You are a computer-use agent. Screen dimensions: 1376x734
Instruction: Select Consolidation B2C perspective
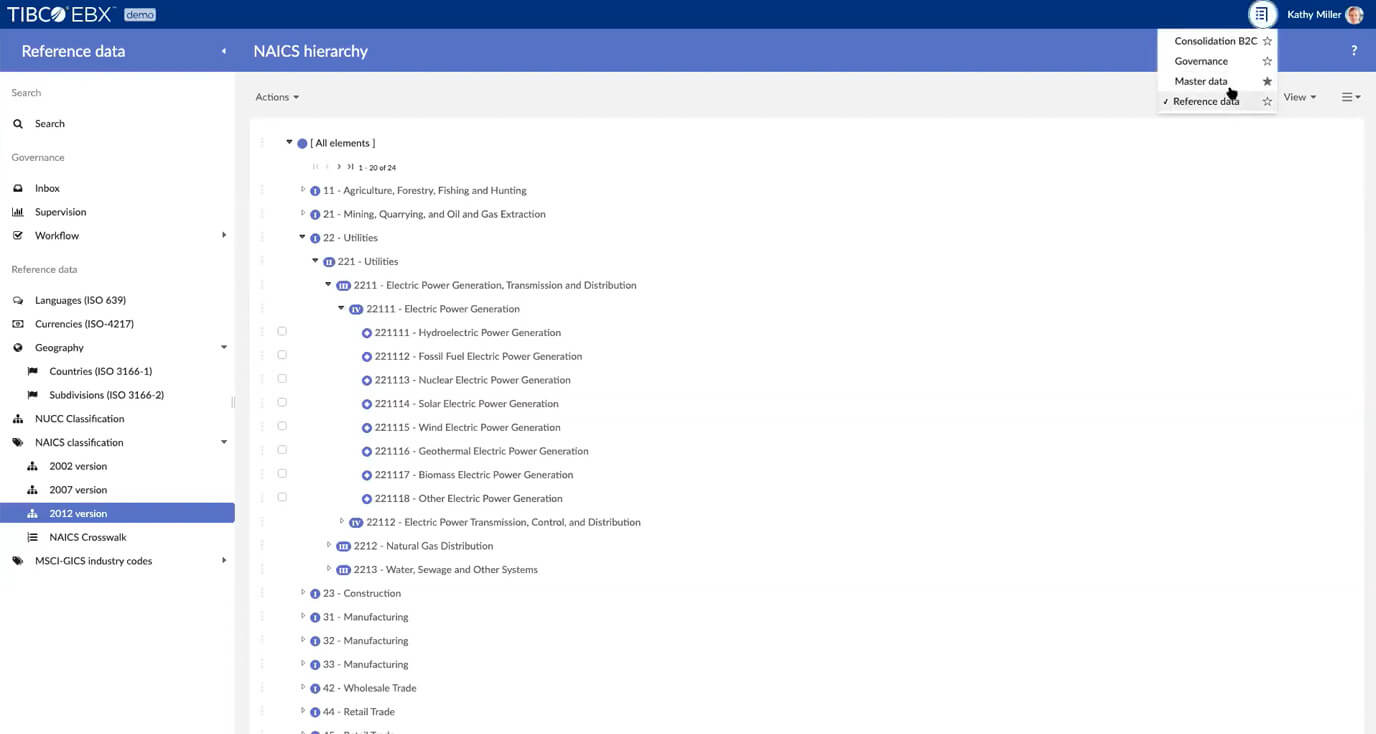[x=1215, y=41]
